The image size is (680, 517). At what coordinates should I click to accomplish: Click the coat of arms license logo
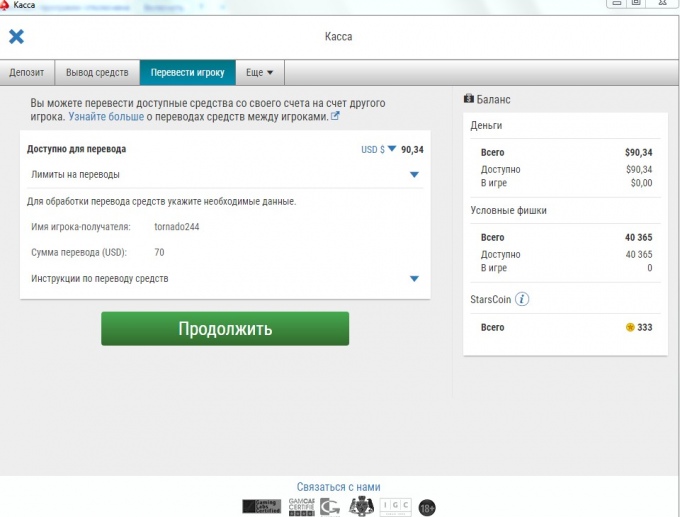click(361, 506)
